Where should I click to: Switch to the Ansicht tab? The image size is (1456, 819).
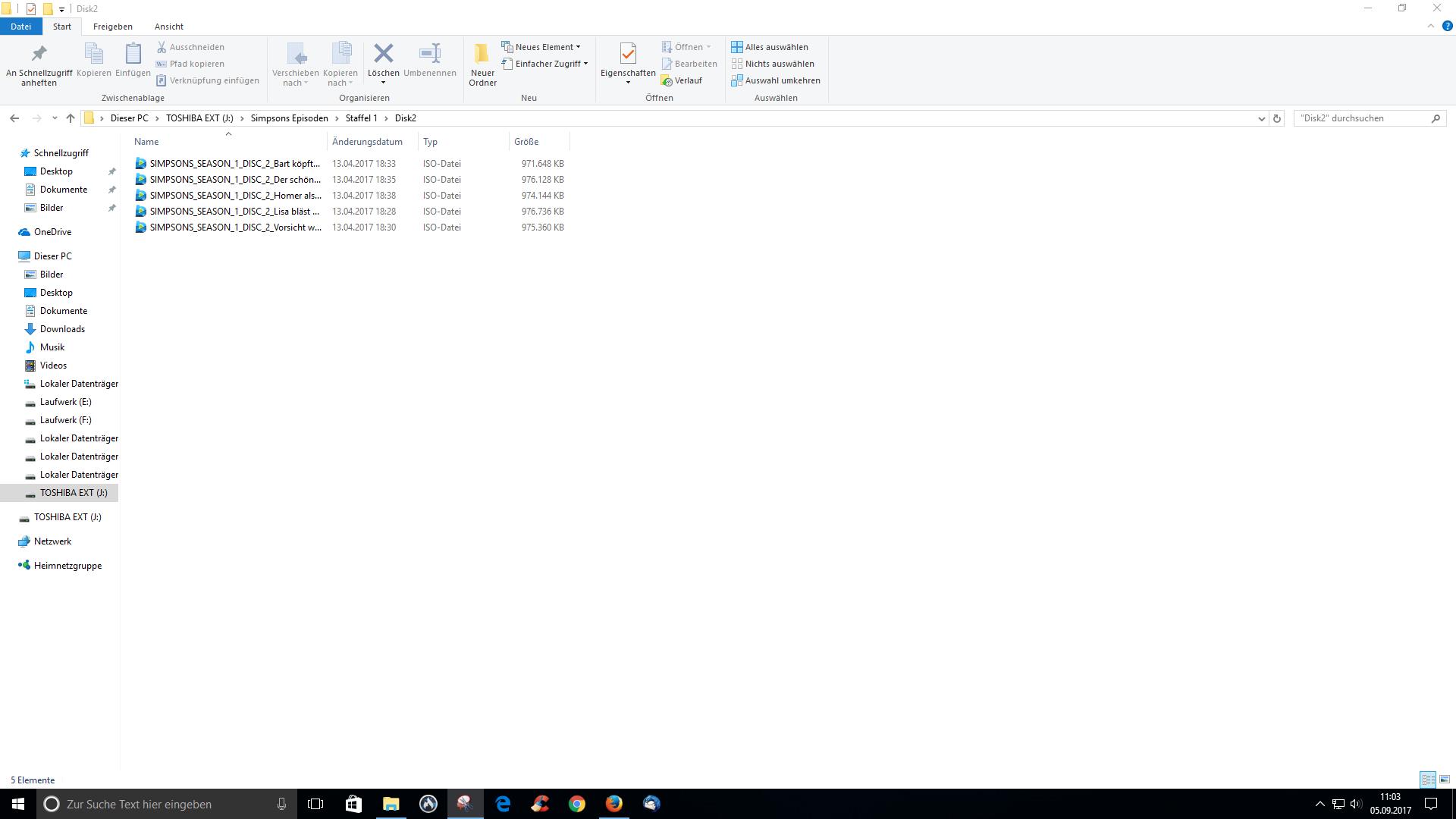pyautogui.click(x=169, y=27)
